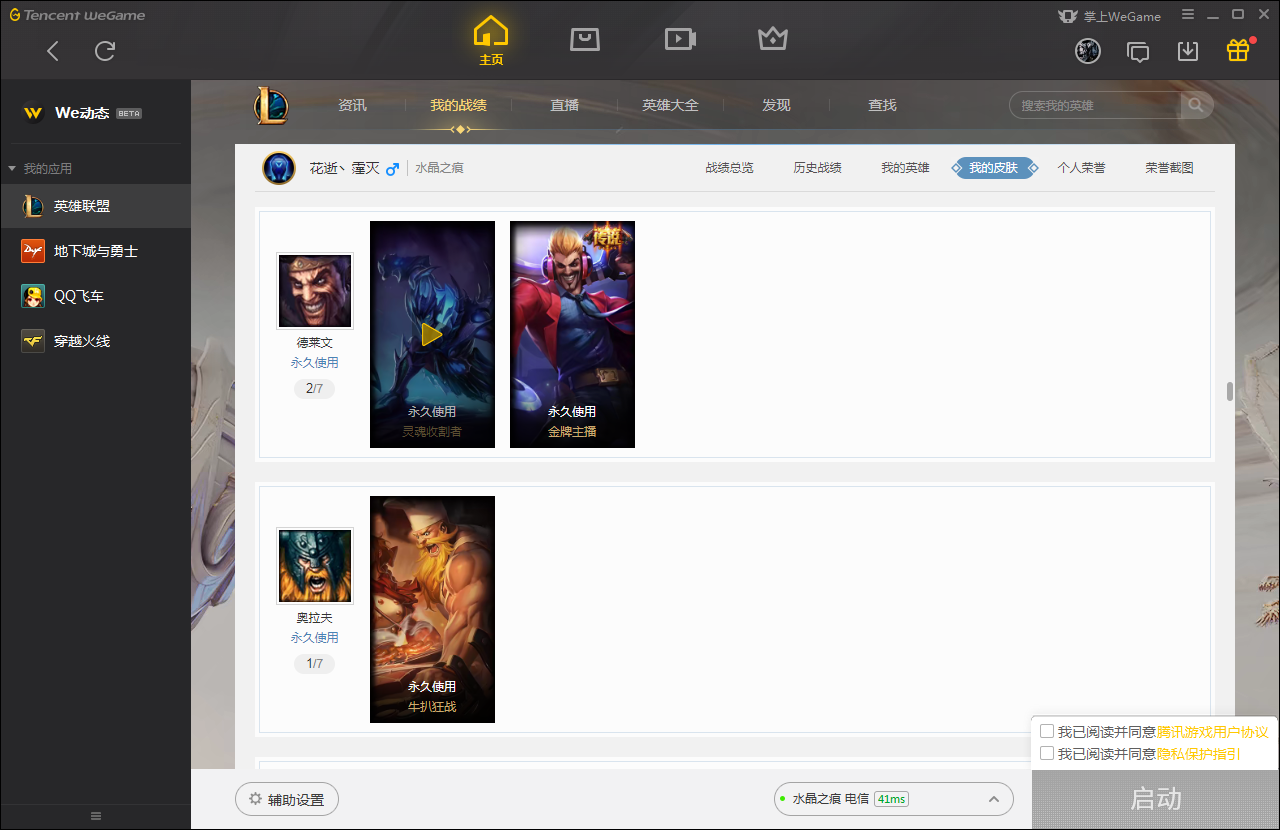Switch to the 我的战绩 tab

point(458,105)
